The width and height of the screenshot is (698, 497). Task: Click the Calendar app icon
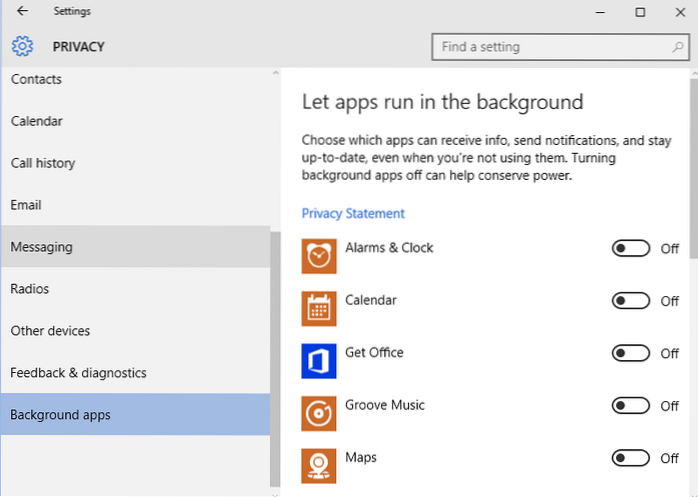click(319, 308)
